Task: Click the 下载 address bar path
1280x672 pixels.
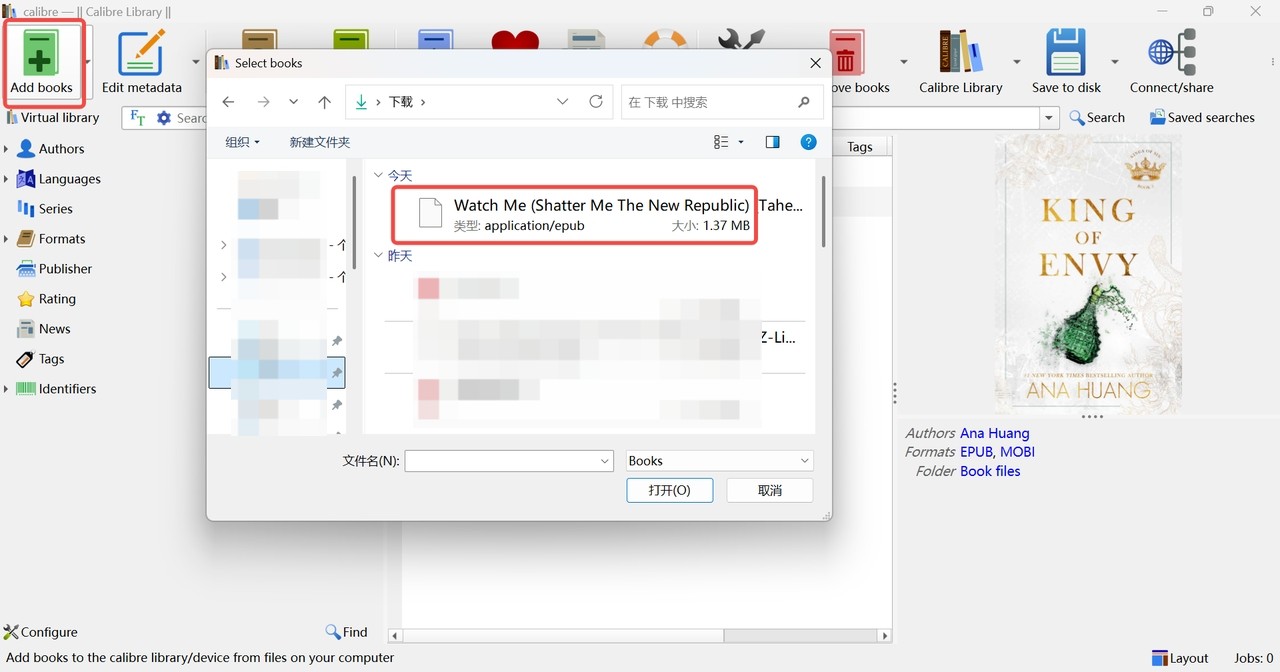Action: [400, 102]
